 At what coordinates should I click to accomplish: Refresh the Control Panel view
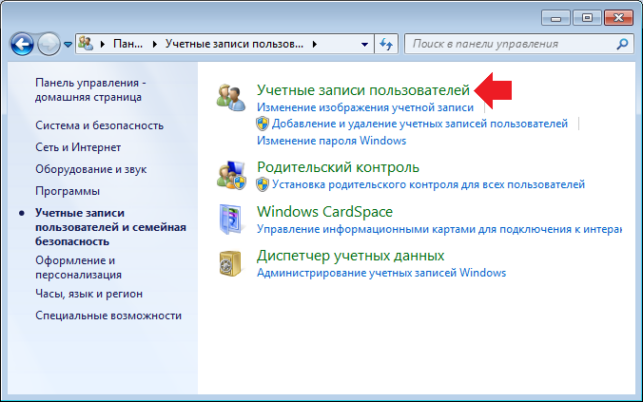pos(386,44)
